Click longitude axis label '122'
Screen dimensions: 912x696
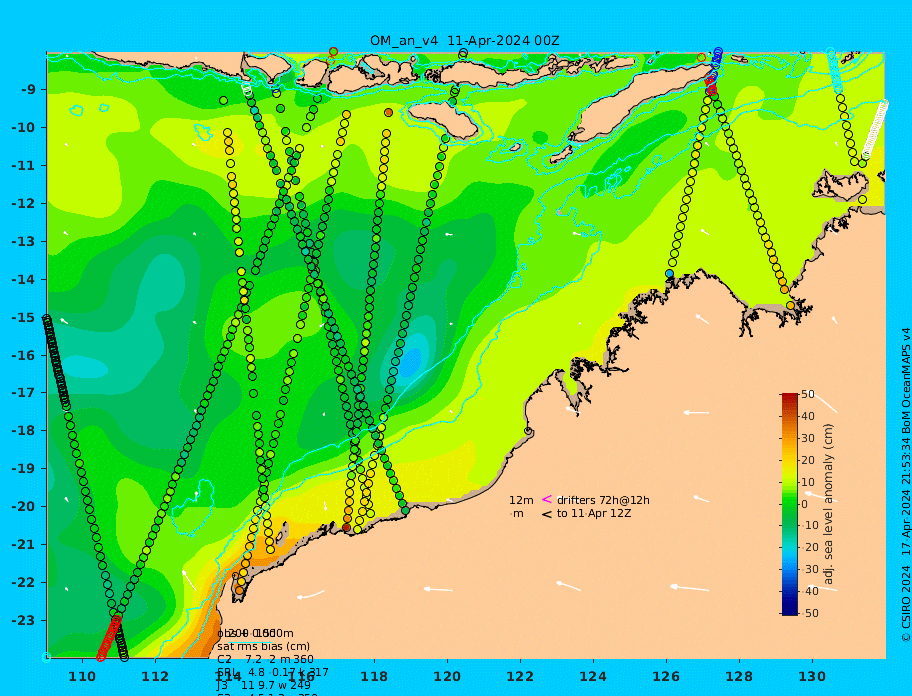pyautogui.click(x=520, y=677)
